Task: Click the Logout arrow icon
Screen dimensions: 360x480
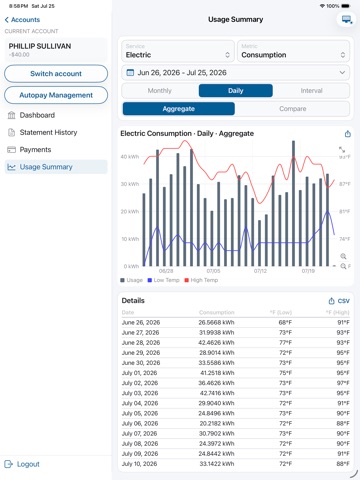Action: coord(8,464)
